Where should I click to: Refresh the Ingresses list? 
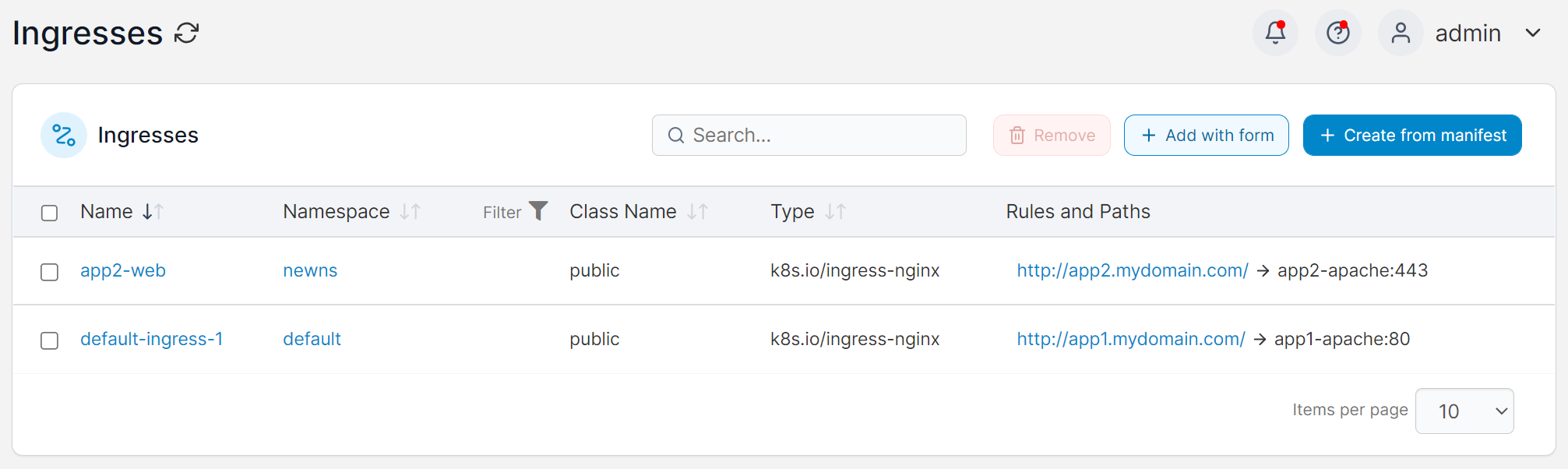(x=186, y=33)
